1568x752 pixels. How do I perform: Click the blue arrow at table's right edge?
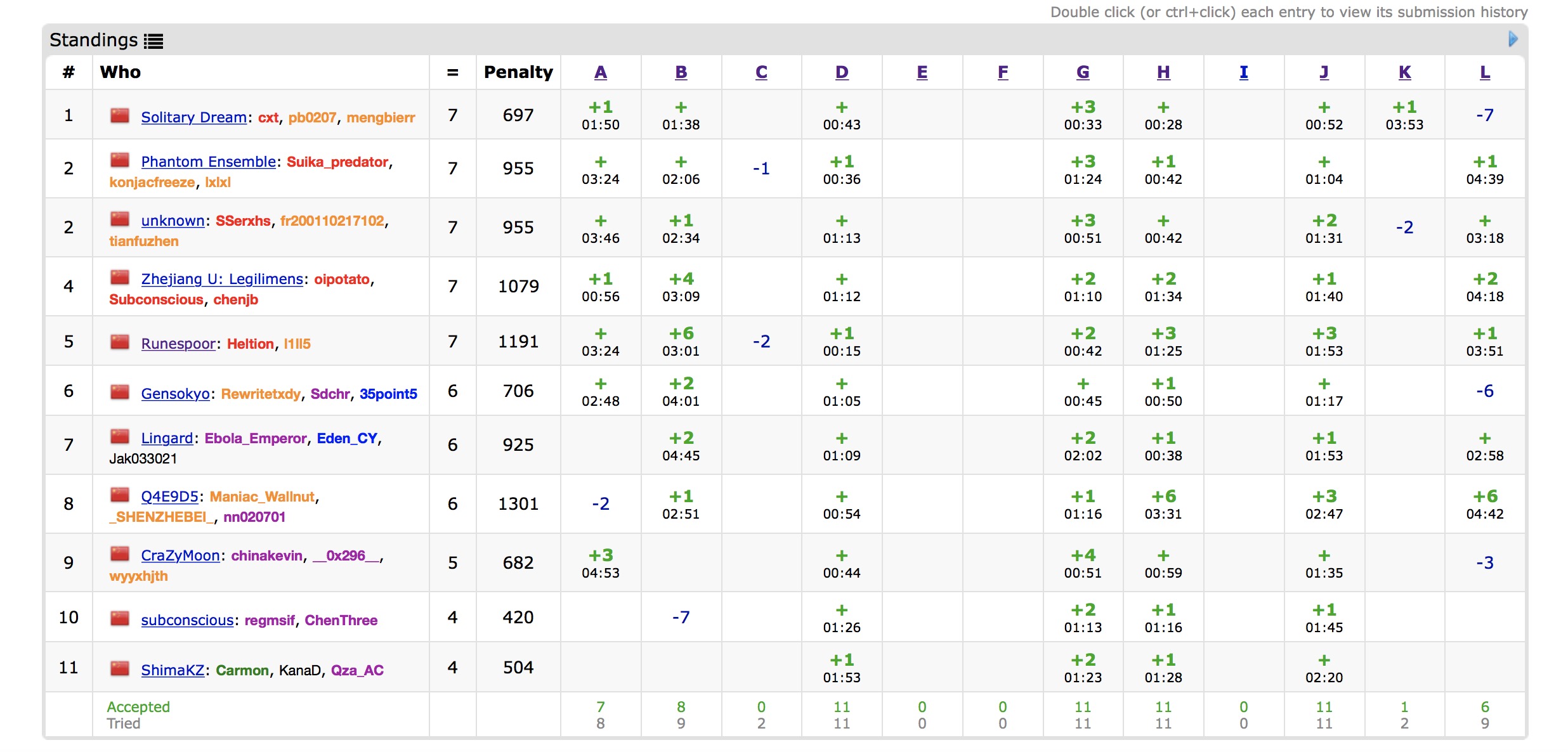[x=1512, y=39]
